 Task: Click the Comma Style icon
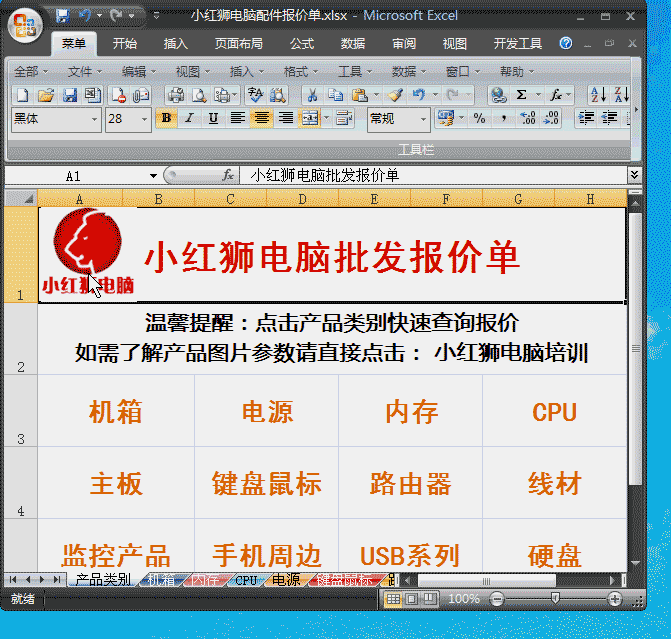point(504,119)
